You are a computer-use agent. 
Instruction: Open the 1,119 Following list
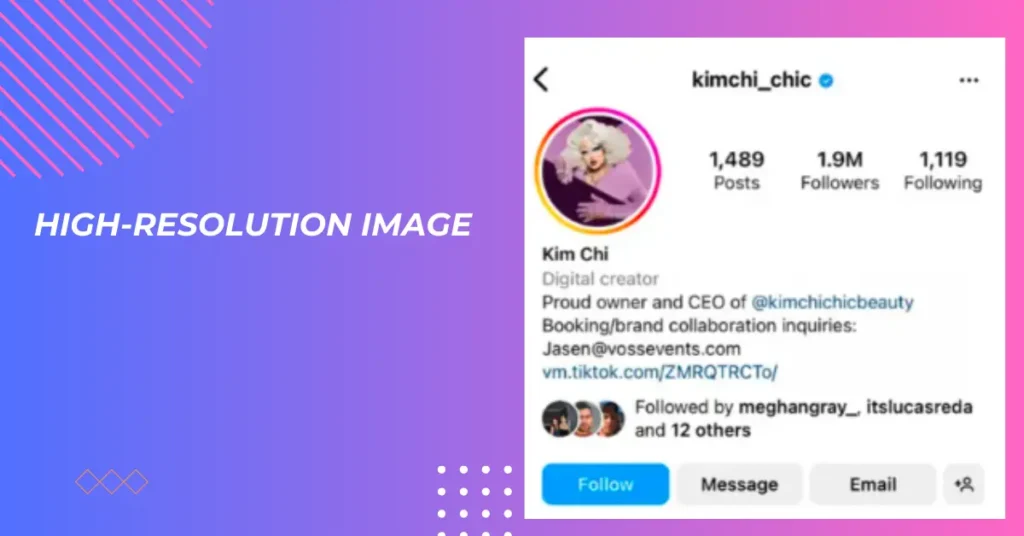coord(943,170)
